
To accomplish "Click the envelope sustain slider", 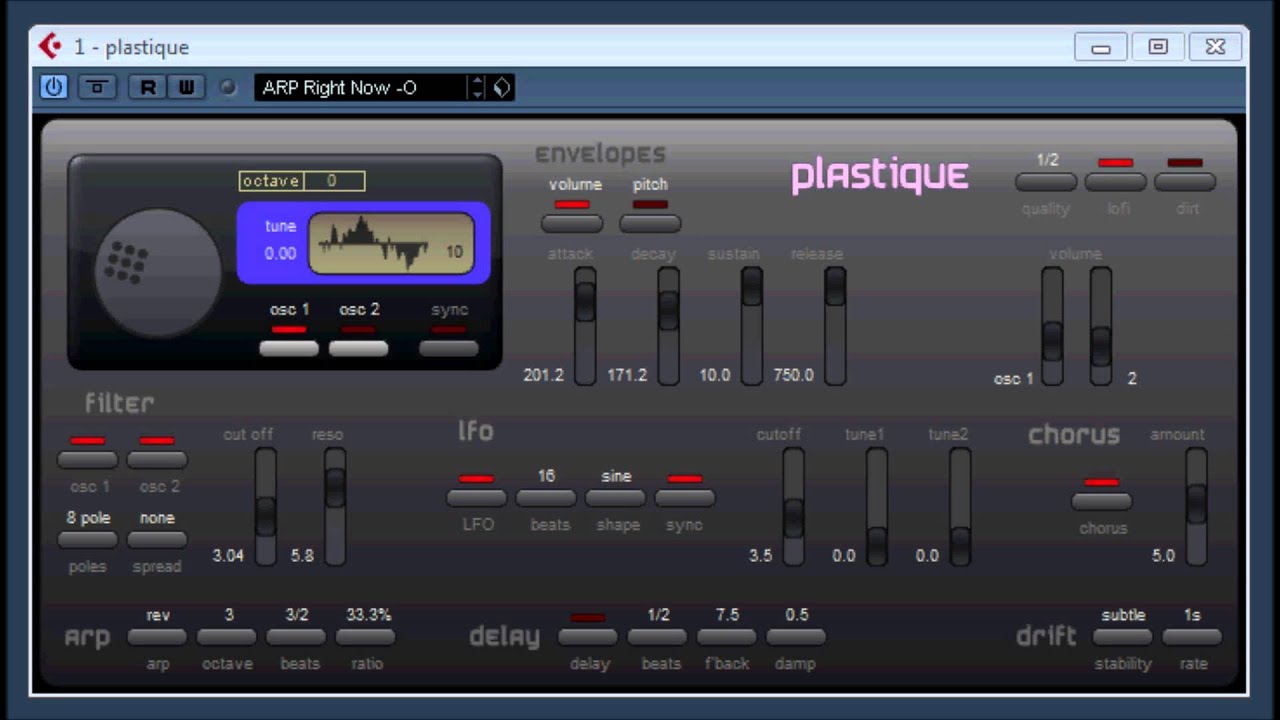I will (751, 326).
